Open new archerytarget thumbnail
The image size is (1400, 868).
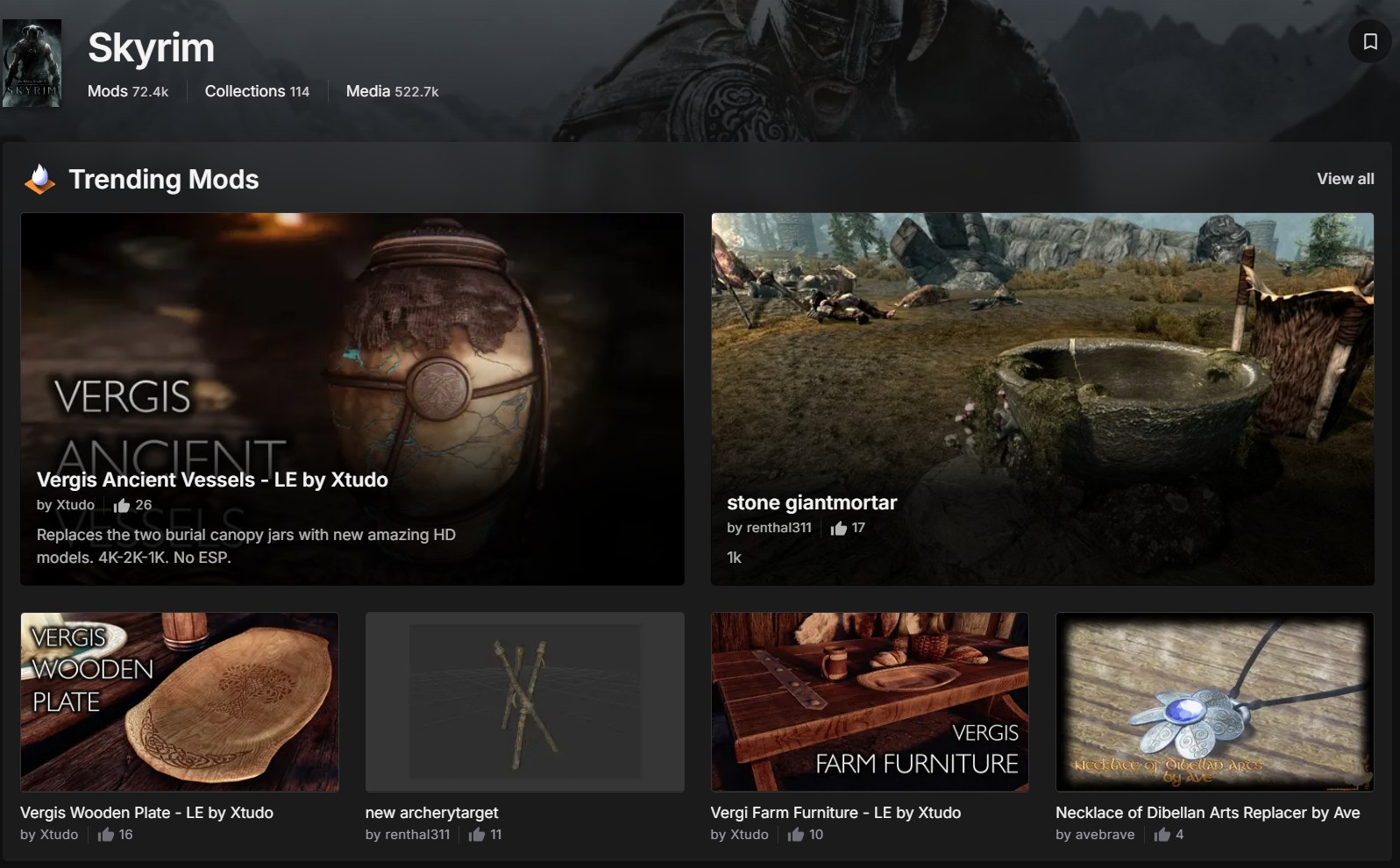524,702
